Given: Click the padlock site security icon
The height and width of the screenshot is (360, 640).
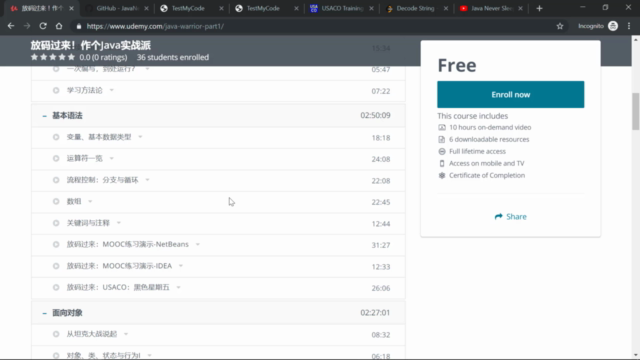Looking at the screenshot, I should pos(79,26).
